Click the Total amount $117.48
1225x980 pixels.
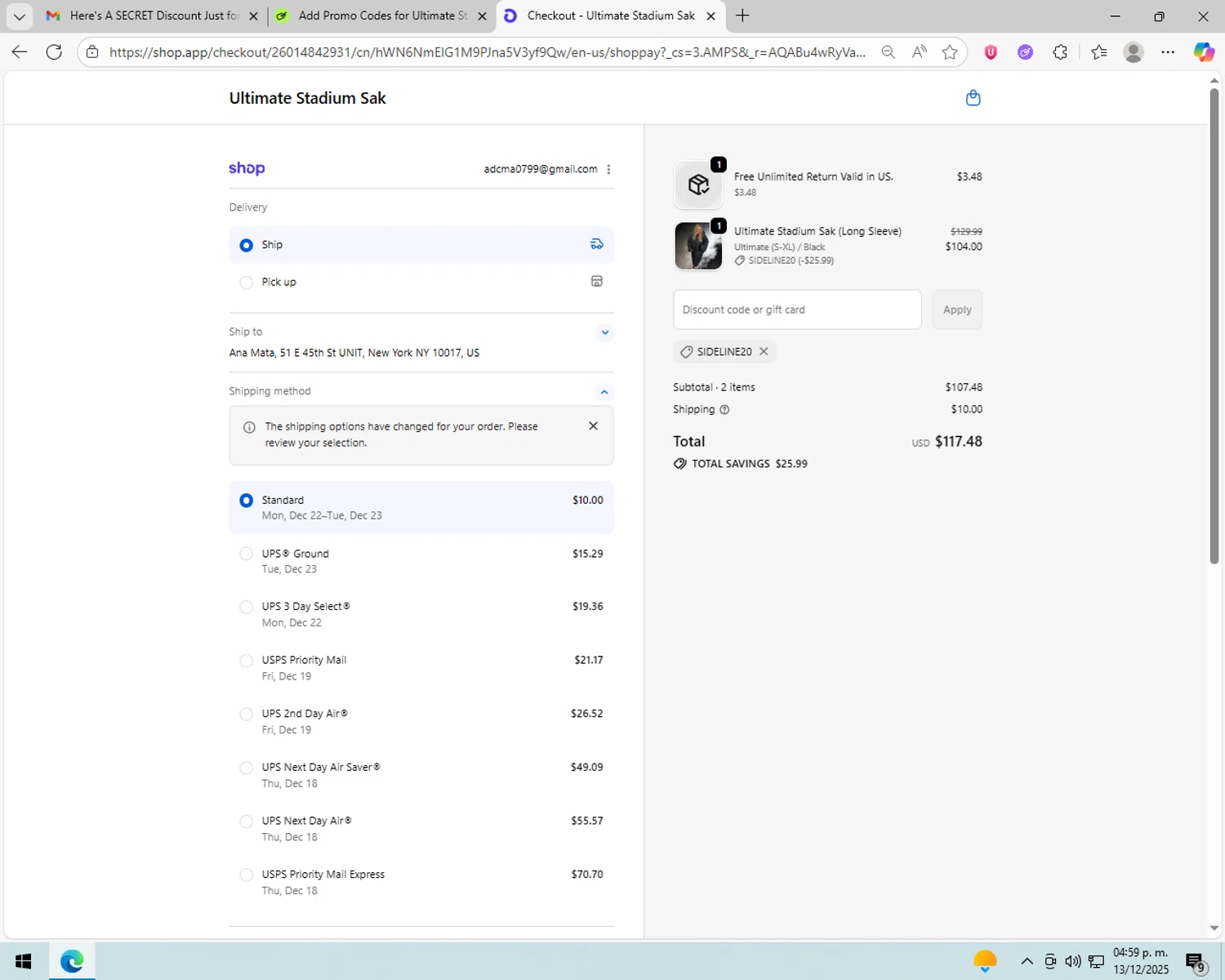pyautogui.click(x=959, y=442)
